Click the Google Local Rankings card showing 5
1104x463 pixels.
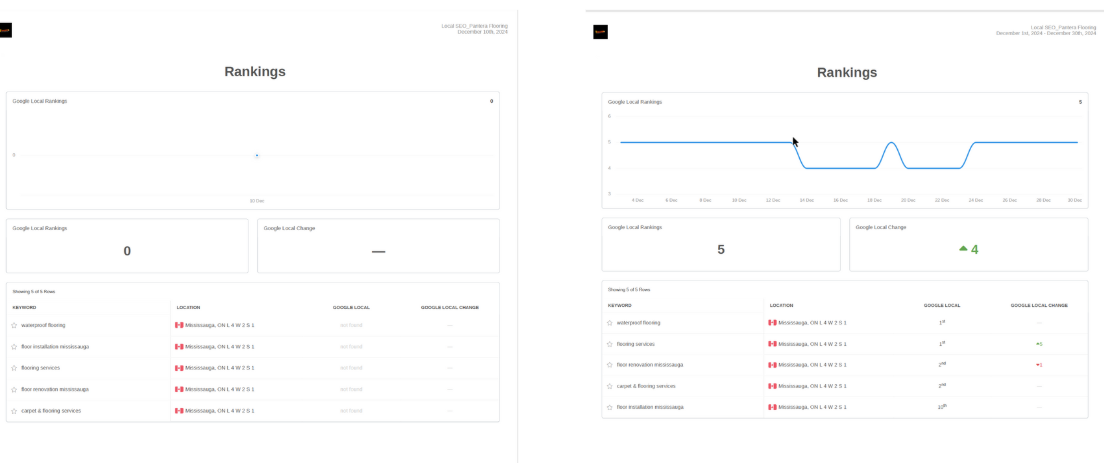tap(720, 244)
